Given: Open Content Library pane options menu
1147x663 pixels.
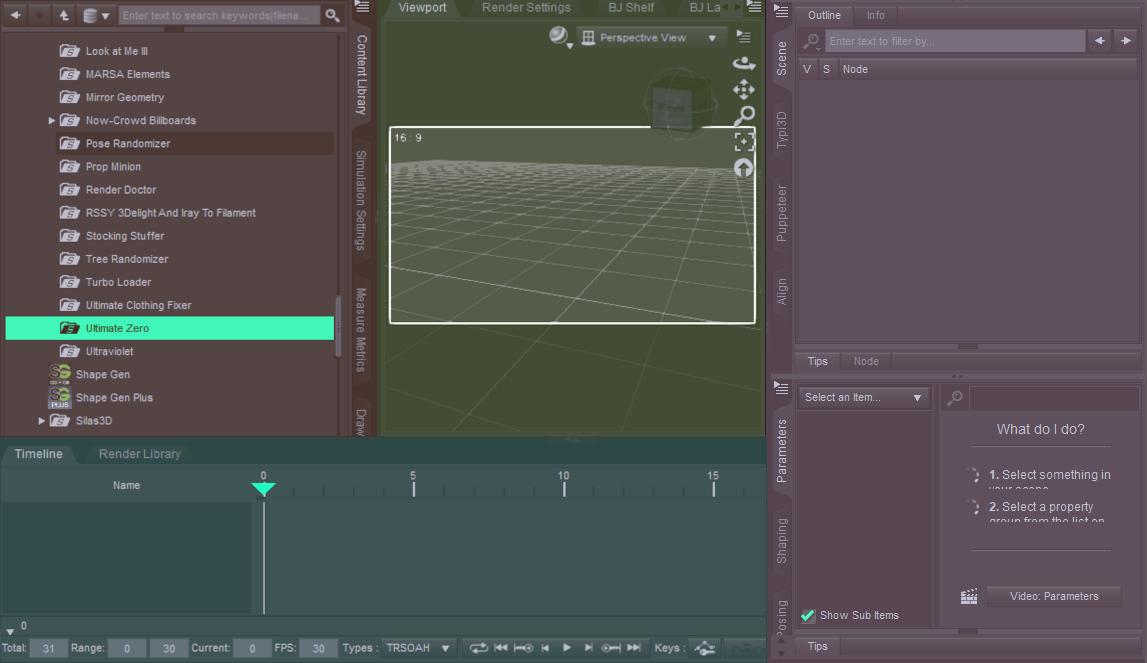Looking at the screenshot, I should coord(361,7).
